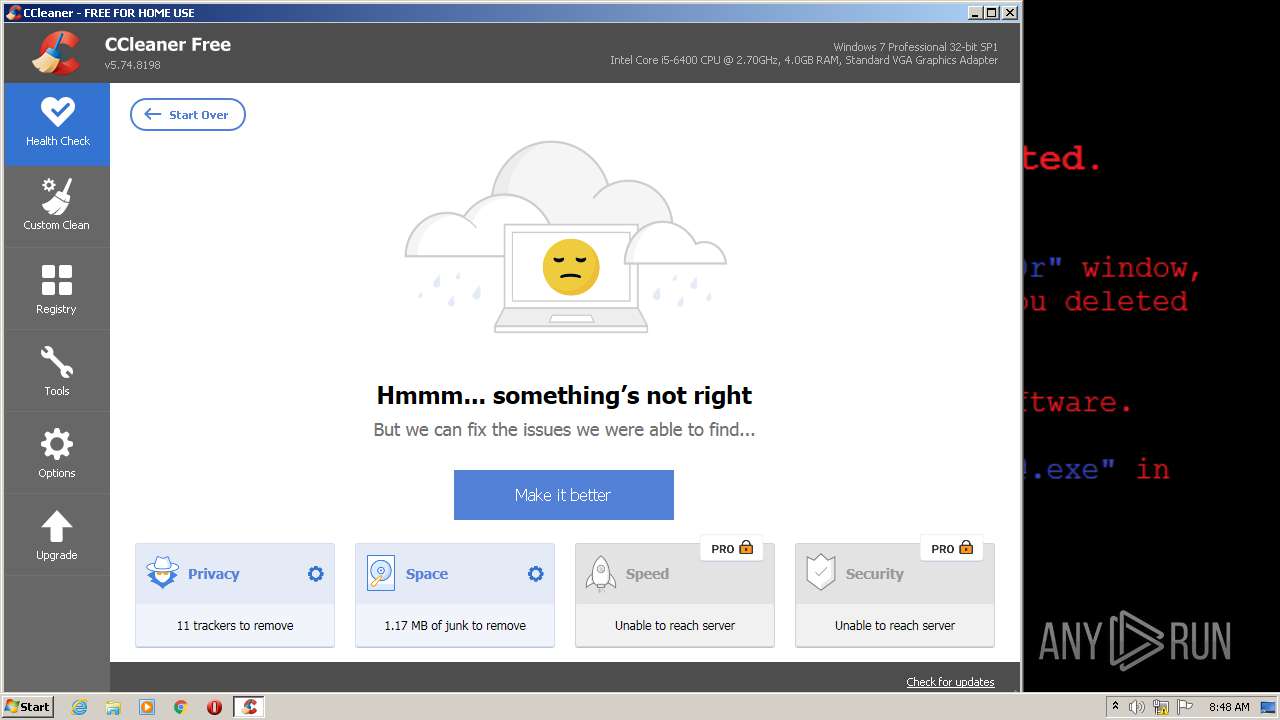Screen dimensions: 1280x720
Task: Open the Health Check section
Action: coord(57,124)
